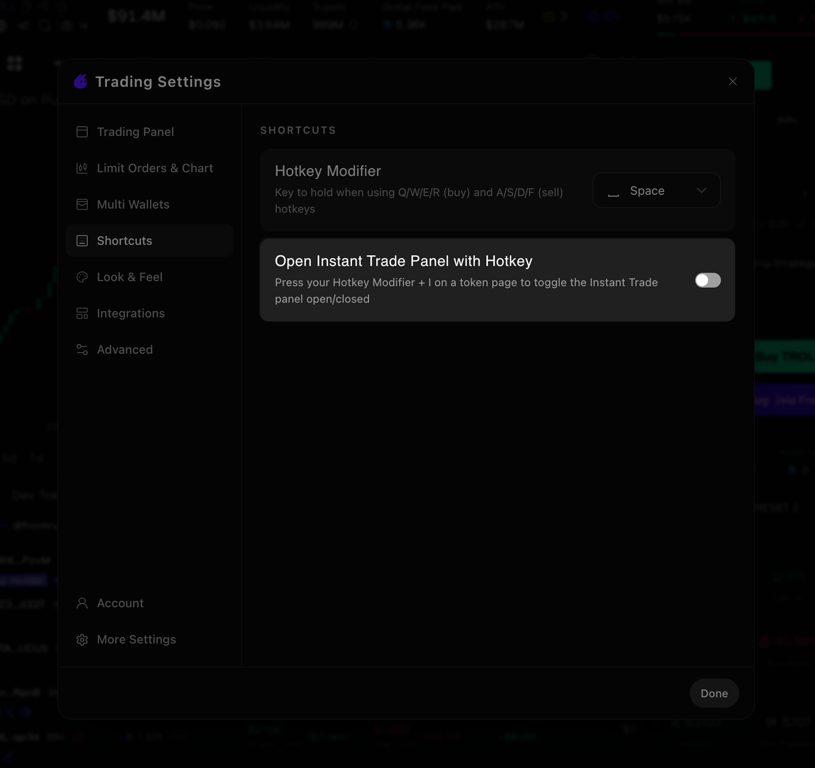Click the Account person icon

[x=82, y=603]
